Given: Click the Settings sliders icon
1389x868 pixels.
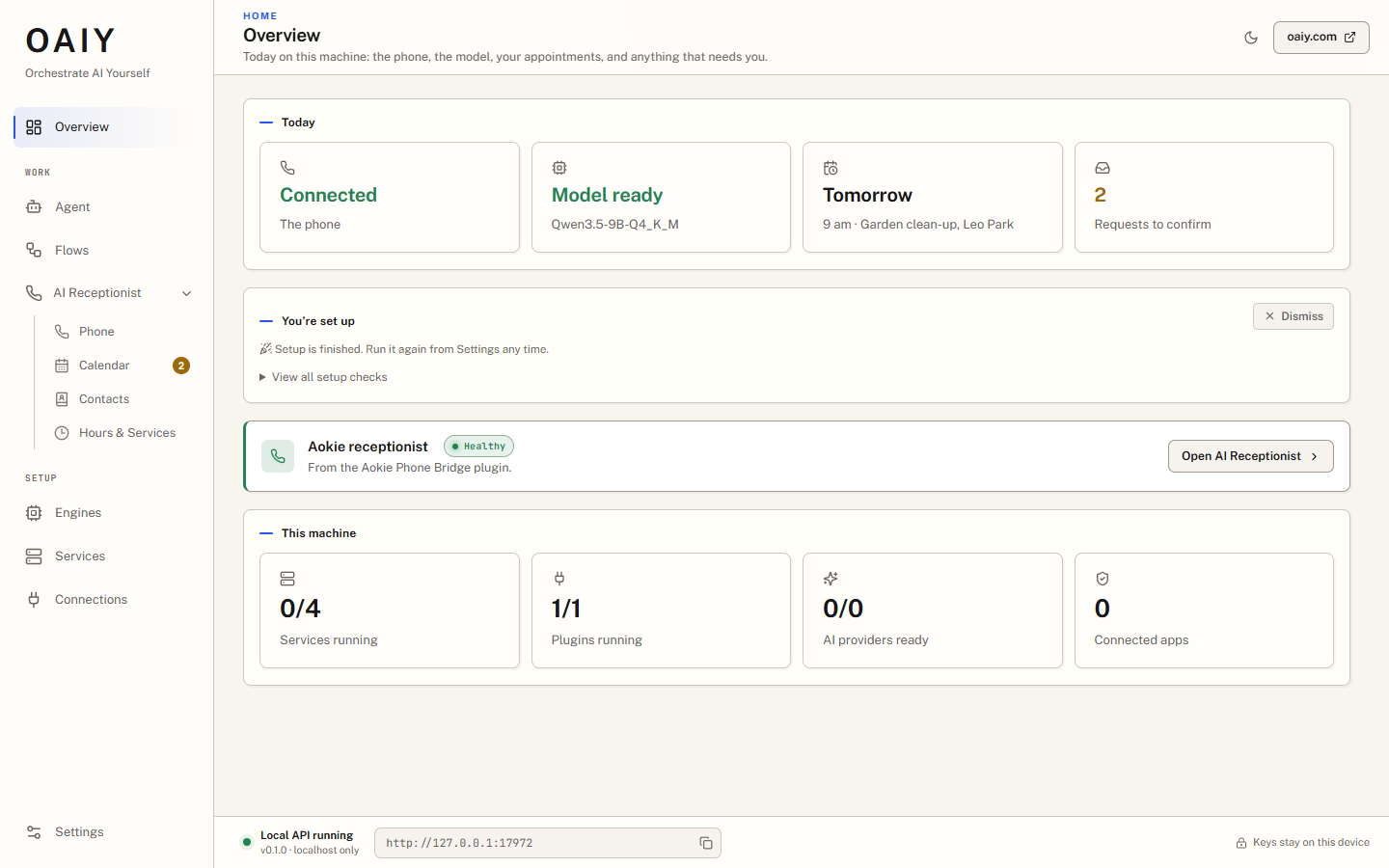Looking at the screenshot, I should [34, 832].
